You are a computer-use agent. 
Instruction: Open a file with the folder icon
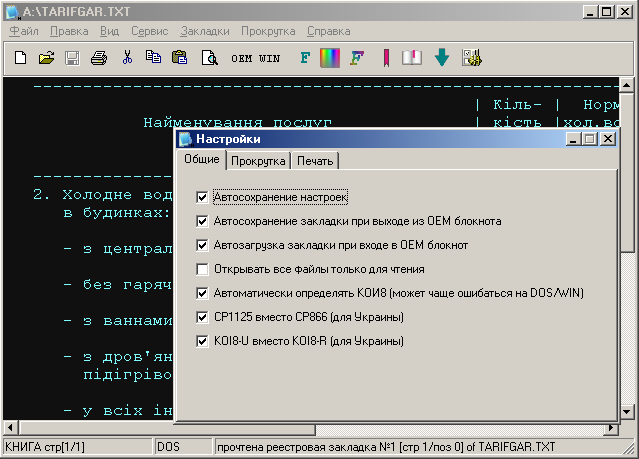pos(46,58)
